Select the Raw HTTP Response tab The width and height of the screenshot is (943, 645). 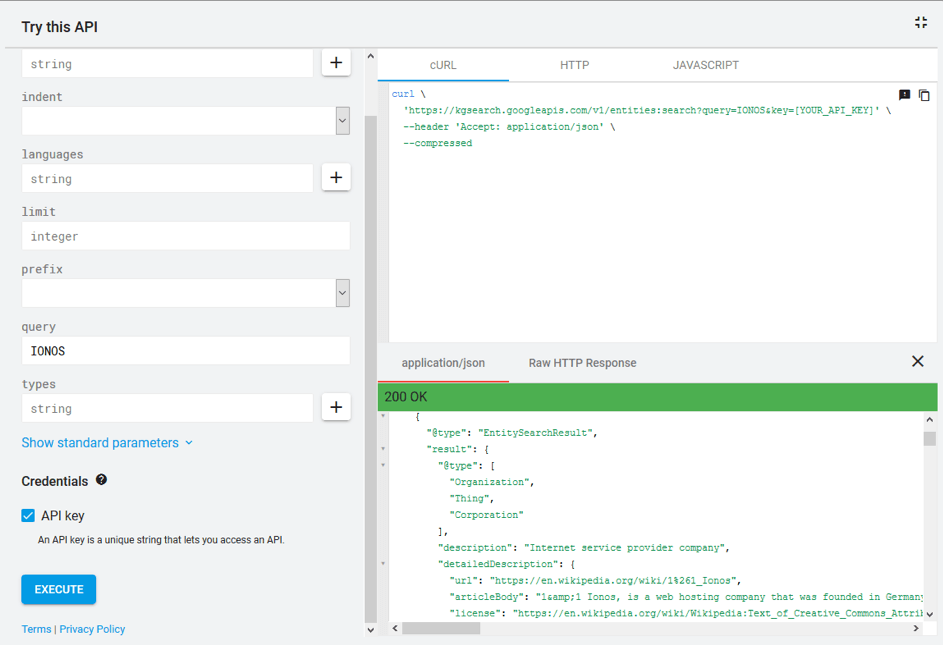582,363
